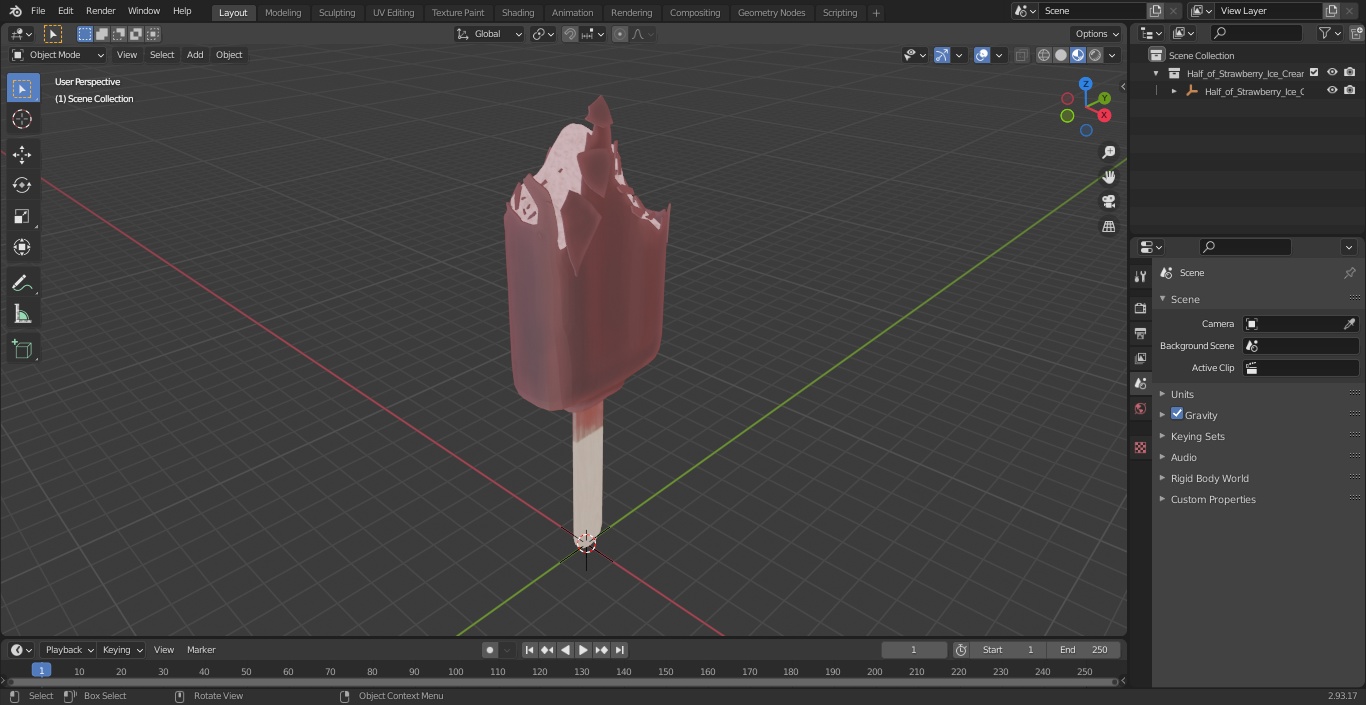Open the Keying dropdown in timeline

pos(123,650)
